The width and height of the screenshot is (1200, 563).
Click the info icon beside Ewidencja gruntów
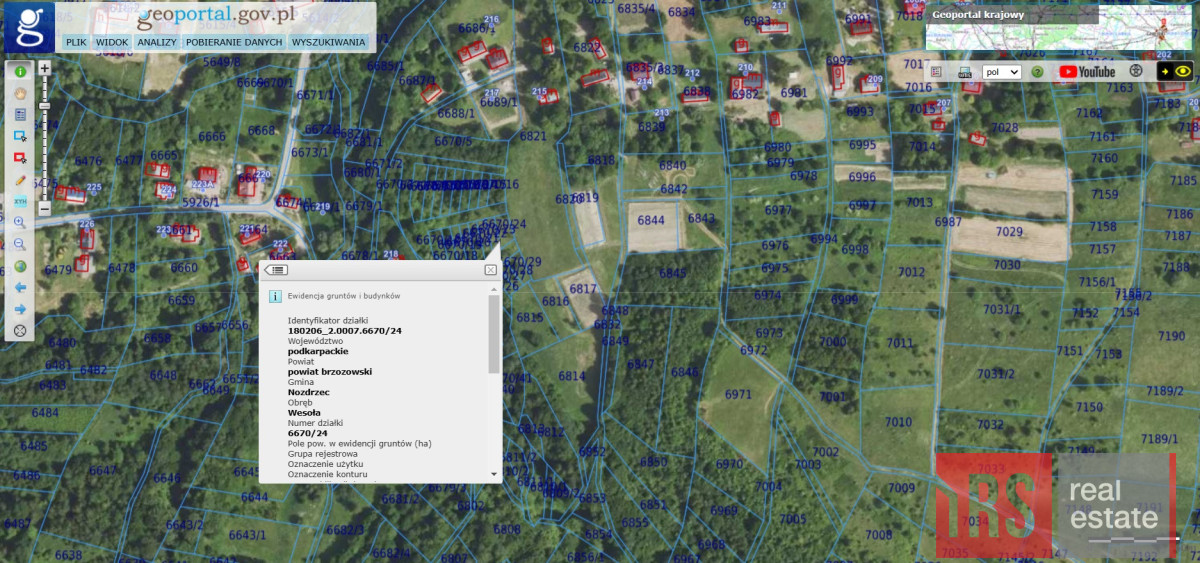point(275,296)
